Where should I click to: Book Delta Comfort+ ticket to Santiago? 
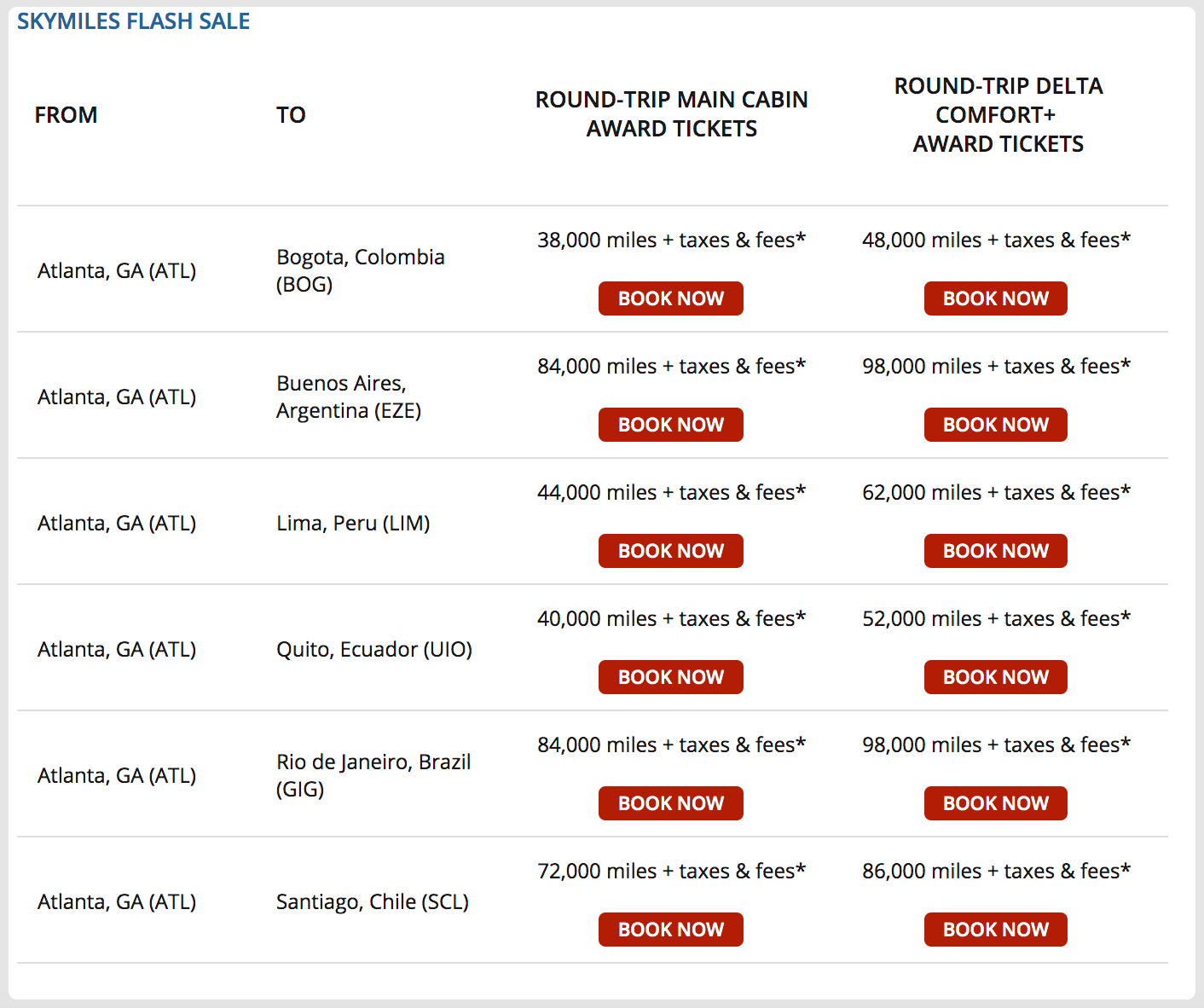995,930
